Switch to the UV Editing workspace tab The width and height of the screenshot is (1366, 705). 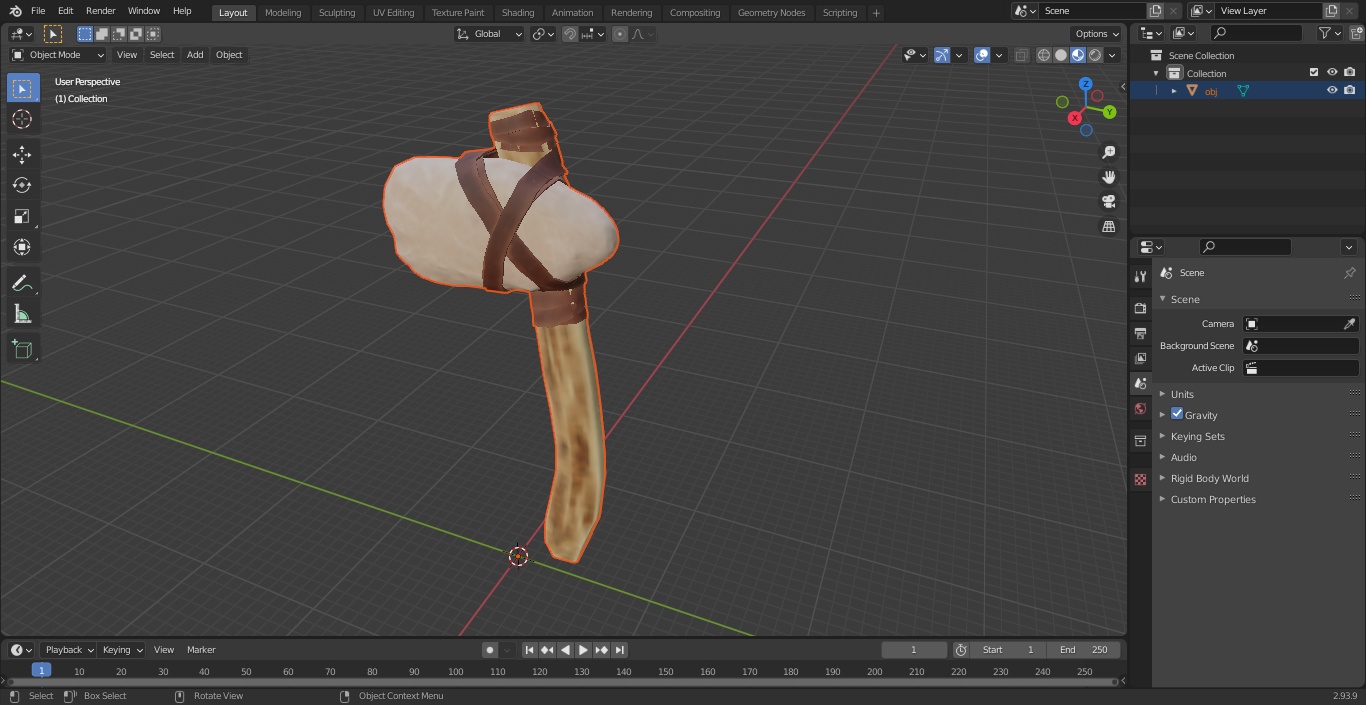[393, 13]
